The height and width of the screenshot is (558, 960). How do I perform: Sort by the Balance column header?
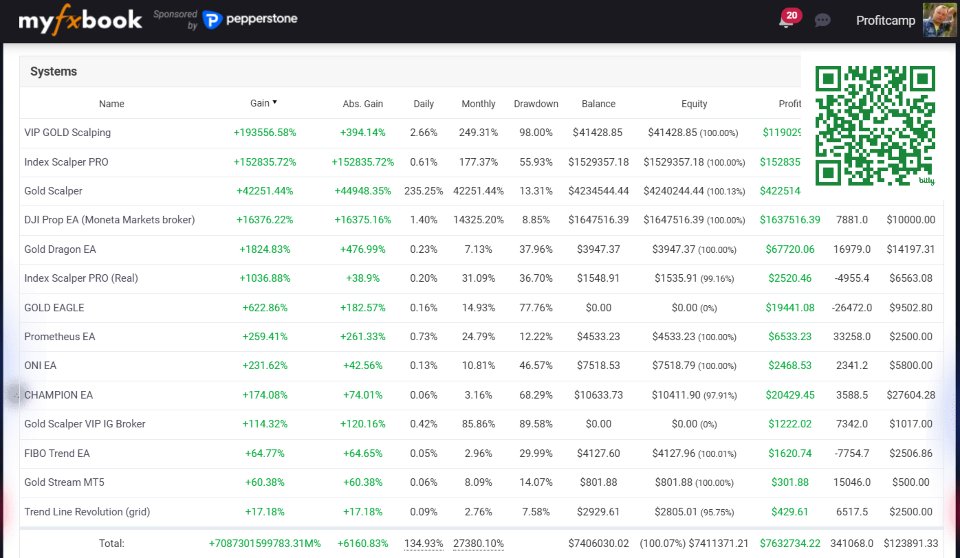[x=598, y=104]
